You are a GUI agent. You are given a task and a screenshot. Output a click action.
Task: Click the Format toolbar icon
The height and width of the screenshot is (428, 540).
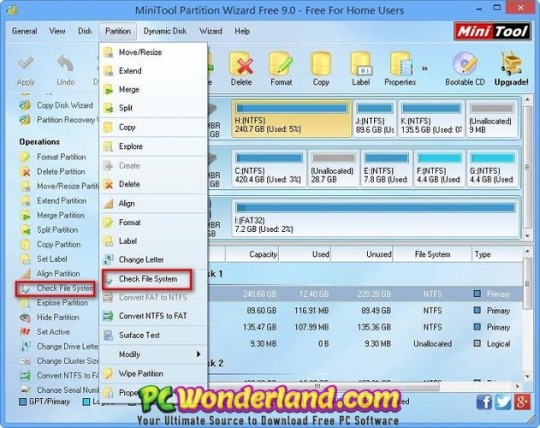click(281, 63)
